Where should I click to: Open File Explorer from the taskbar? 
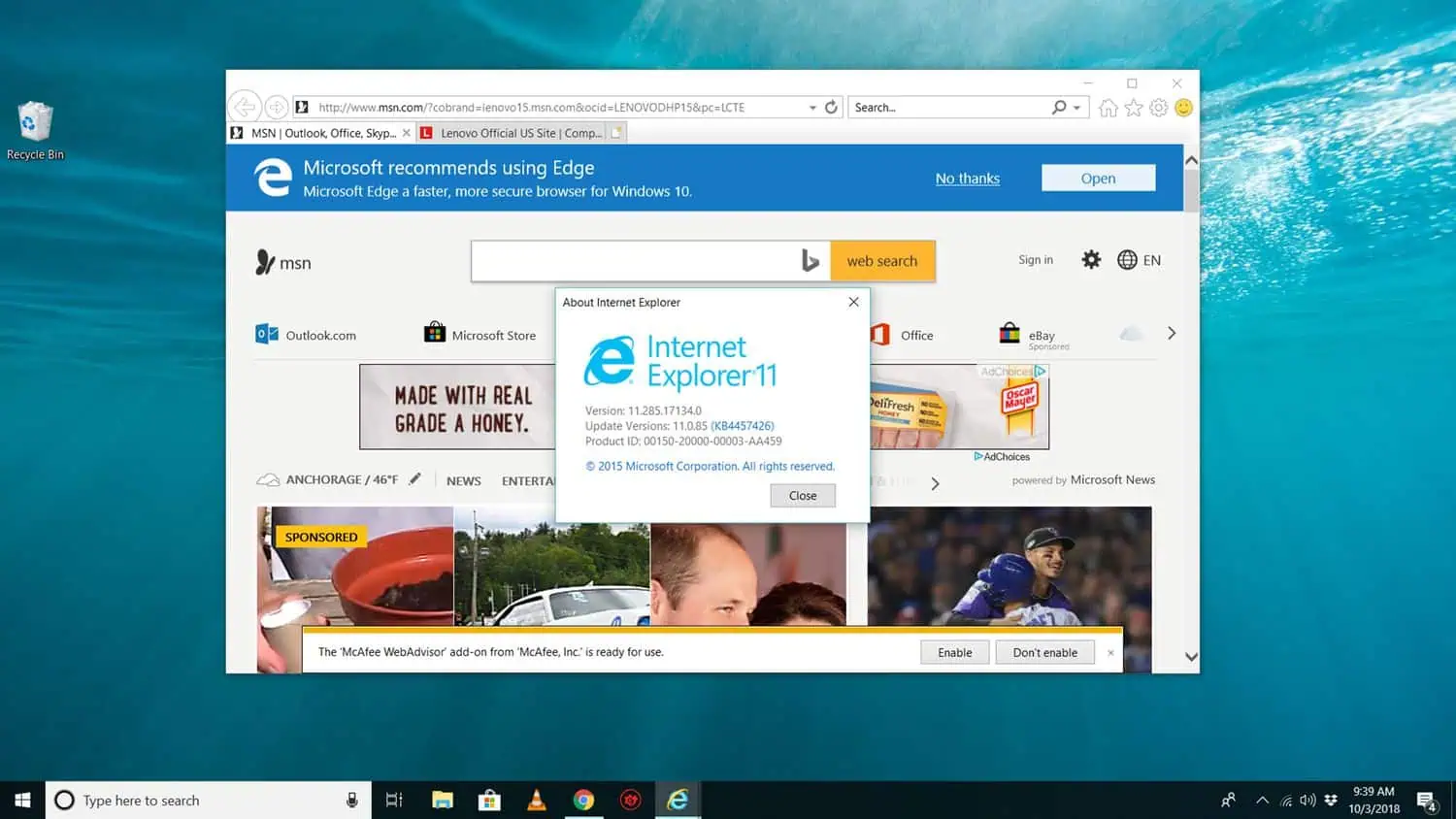coord(443,800)
